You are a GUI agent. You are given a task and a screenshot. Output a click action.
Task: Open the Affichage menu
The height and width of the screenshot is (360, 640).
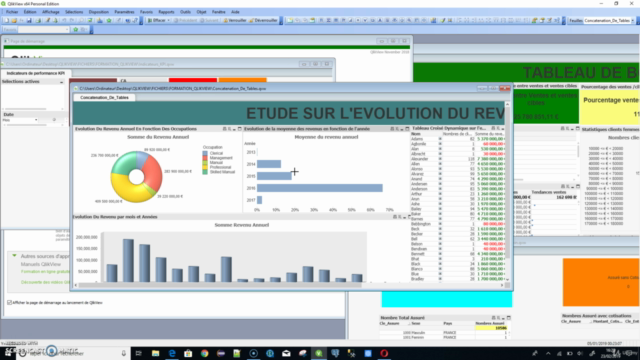pos(51,12)
